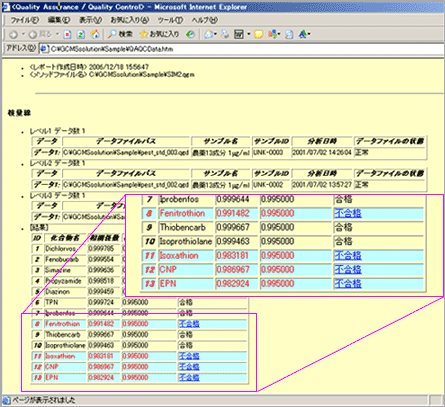Click value 0.982924 in lower EPN row
The width and height of the screenshot is (445, 407).
(101, 377)
